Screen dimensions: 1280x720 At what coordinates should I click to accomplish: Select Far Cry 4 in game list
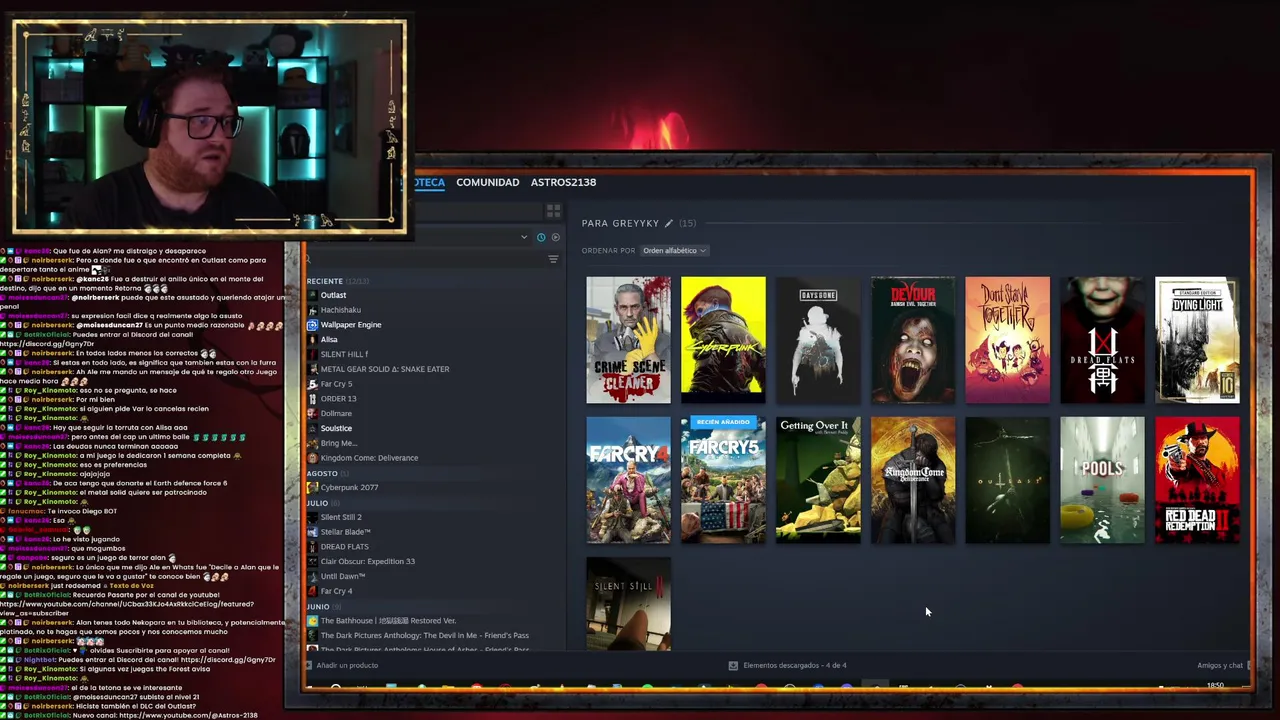point(336,591)
